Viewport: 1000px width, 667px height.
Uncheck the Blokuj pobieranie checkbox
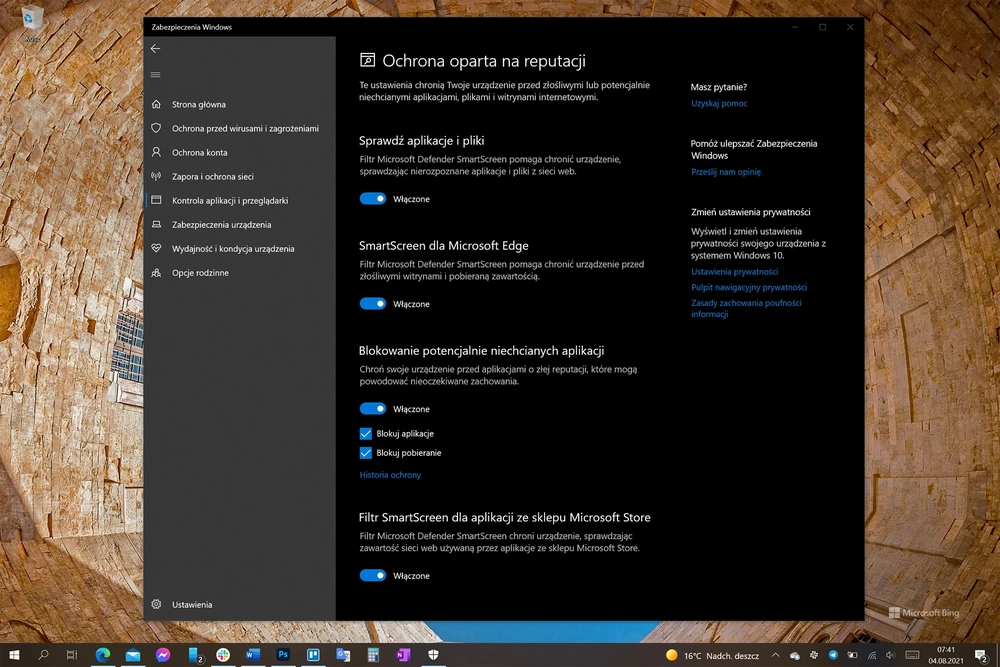coord(365,453)
